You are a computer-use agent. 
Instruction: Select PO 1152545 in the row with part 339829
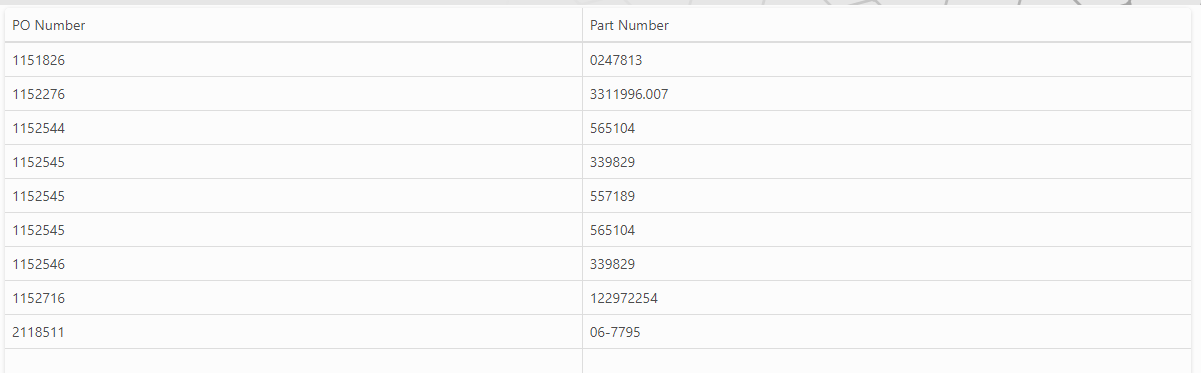(38, 162)
